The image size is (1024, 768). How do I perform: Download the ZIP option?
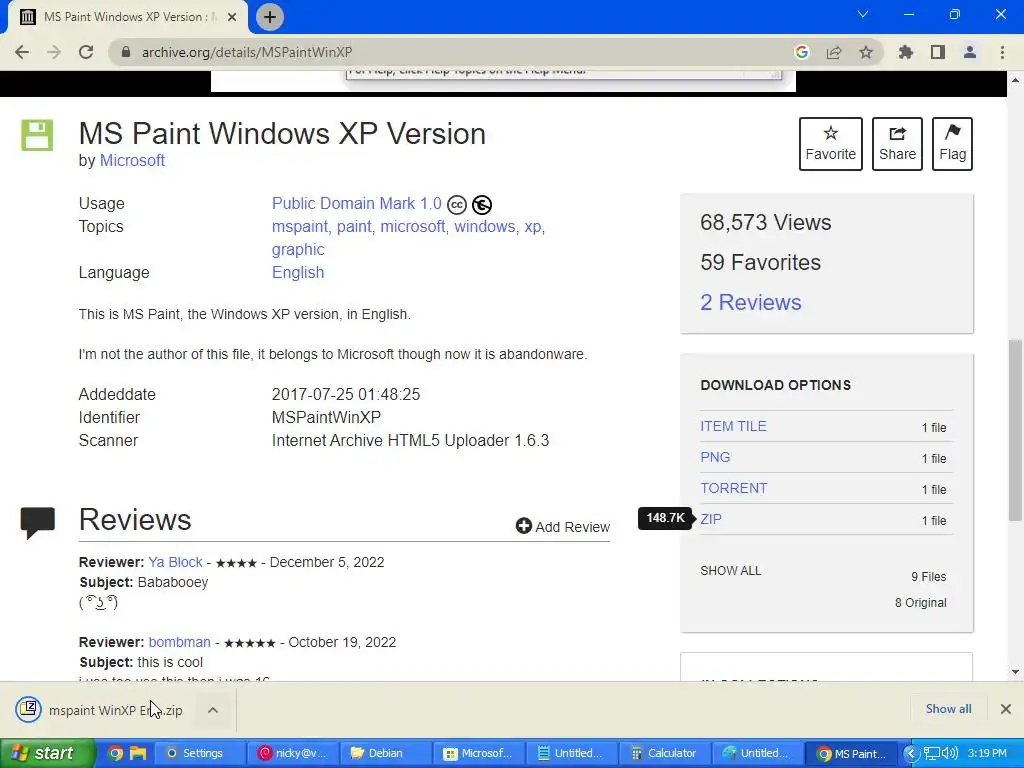[711, 519]
